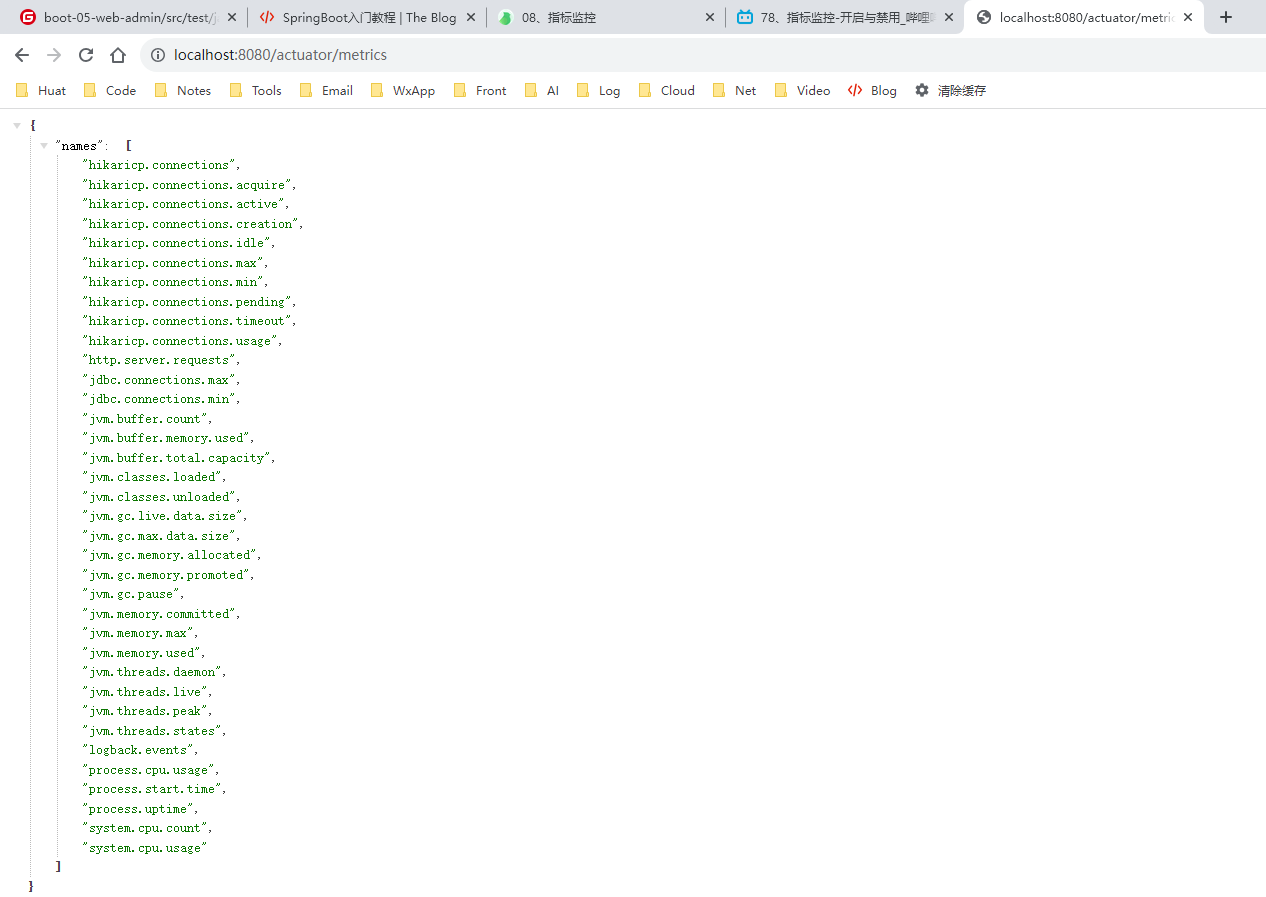Click the forward navigation arrow
The image size is (1266, 897).
click(54, 55)
